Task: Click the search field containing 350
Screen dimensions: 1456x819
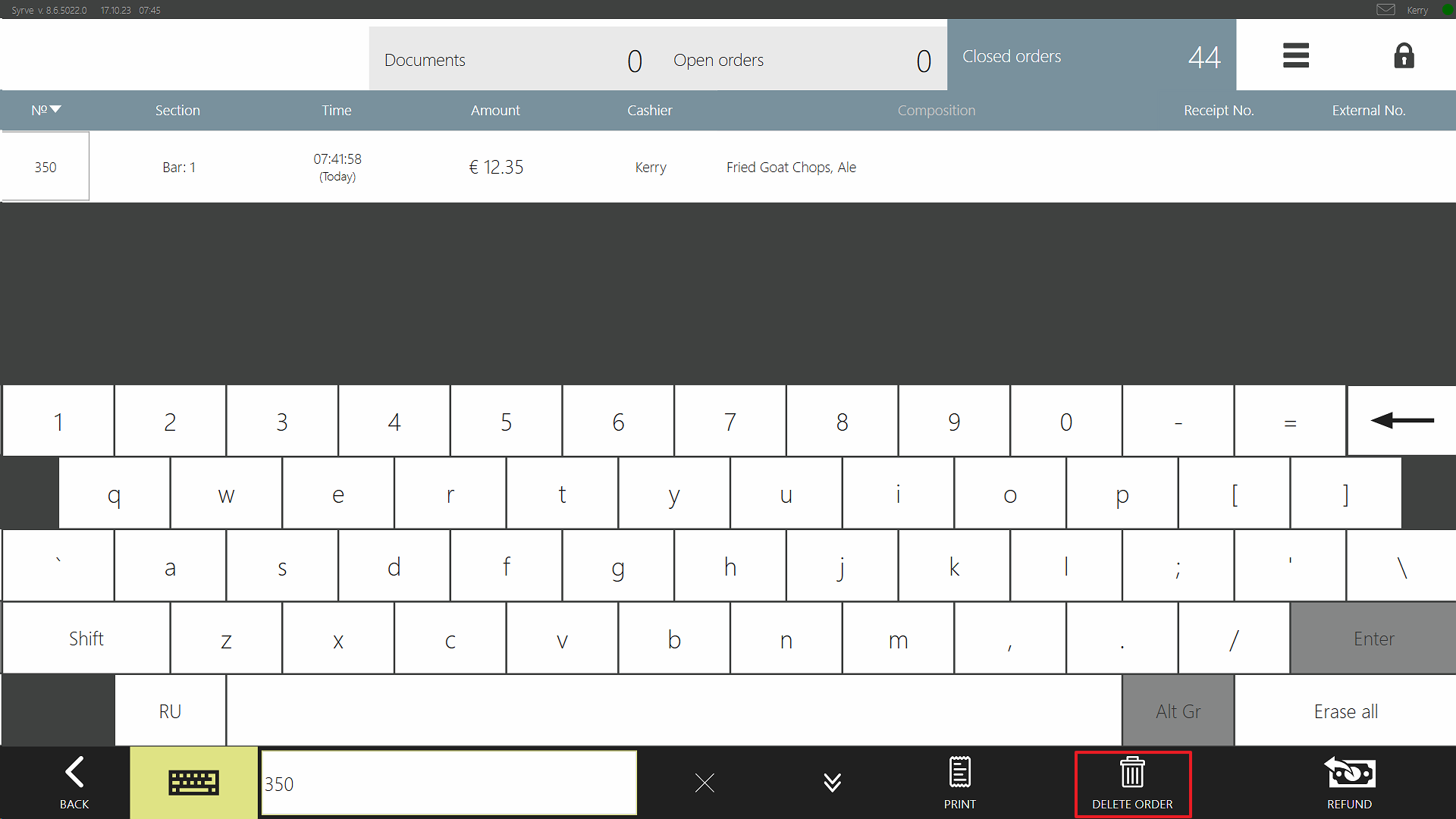Action: [x=449, y=783]
